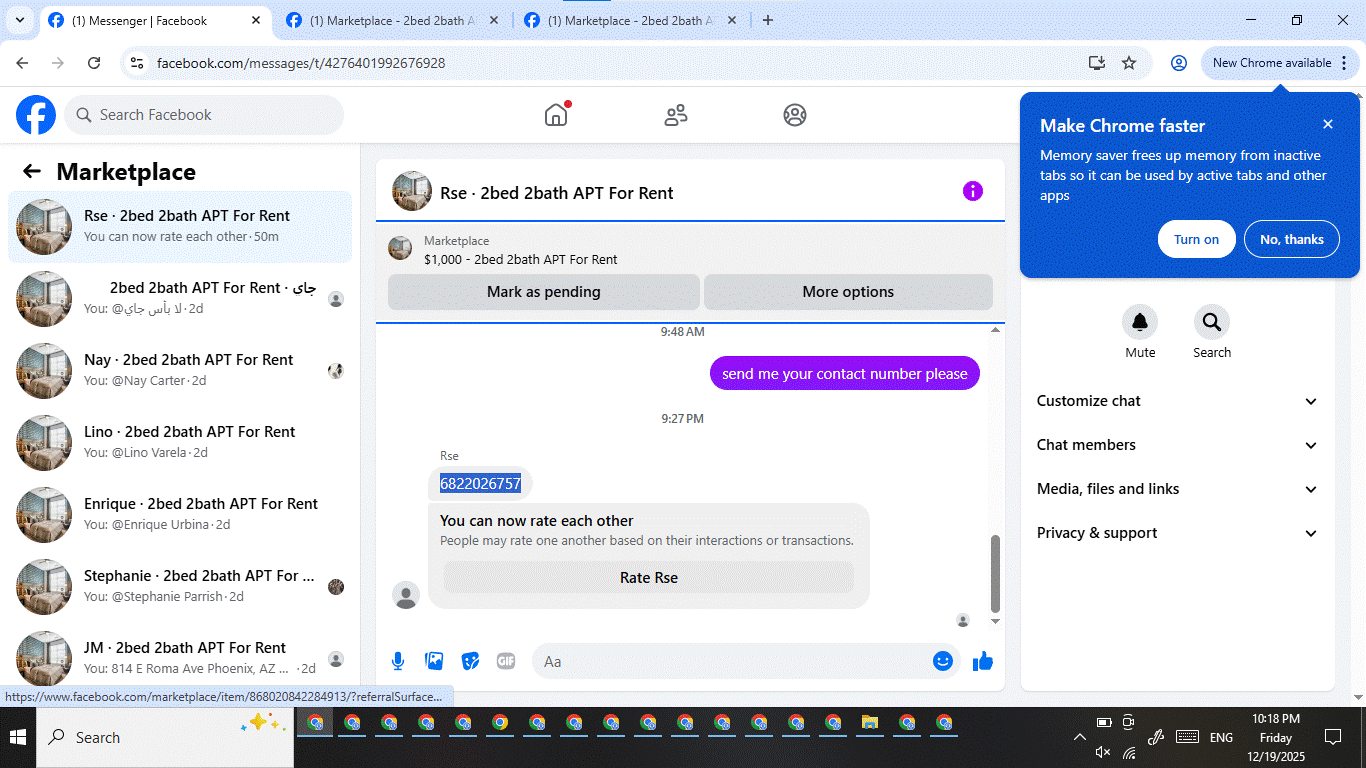The width and height of the screenshot is (1366, 768).
Task: Expand Privacy & support section
Action: pos(1177,533)
